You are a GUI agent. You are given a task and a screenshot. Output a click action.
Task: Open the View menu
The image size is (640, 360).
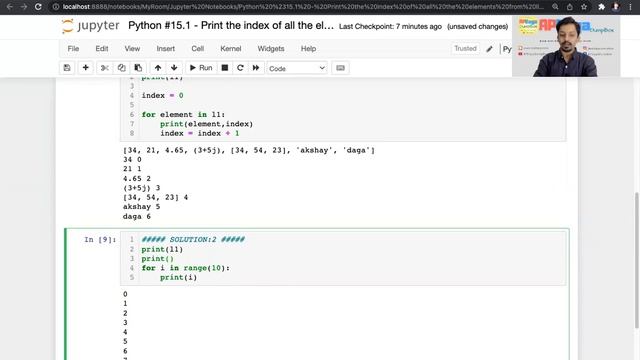click(132, 49)
